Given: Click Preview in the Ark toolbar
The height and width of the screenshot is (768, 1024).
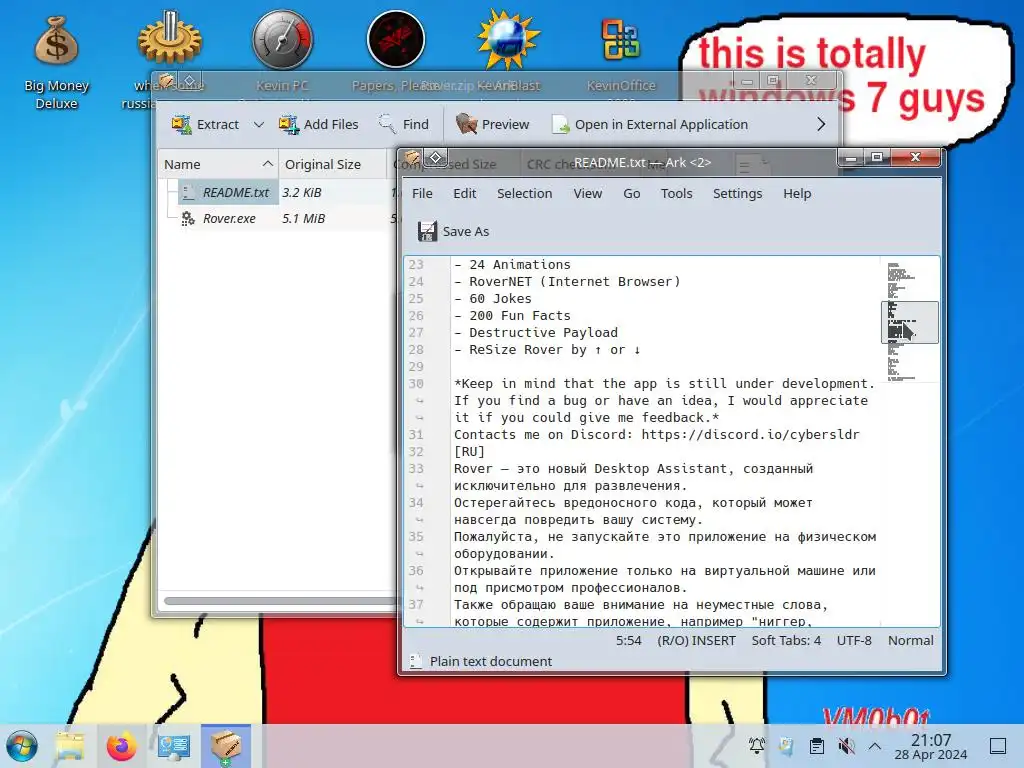Looking at the screenshot, I should coord(492,124).
